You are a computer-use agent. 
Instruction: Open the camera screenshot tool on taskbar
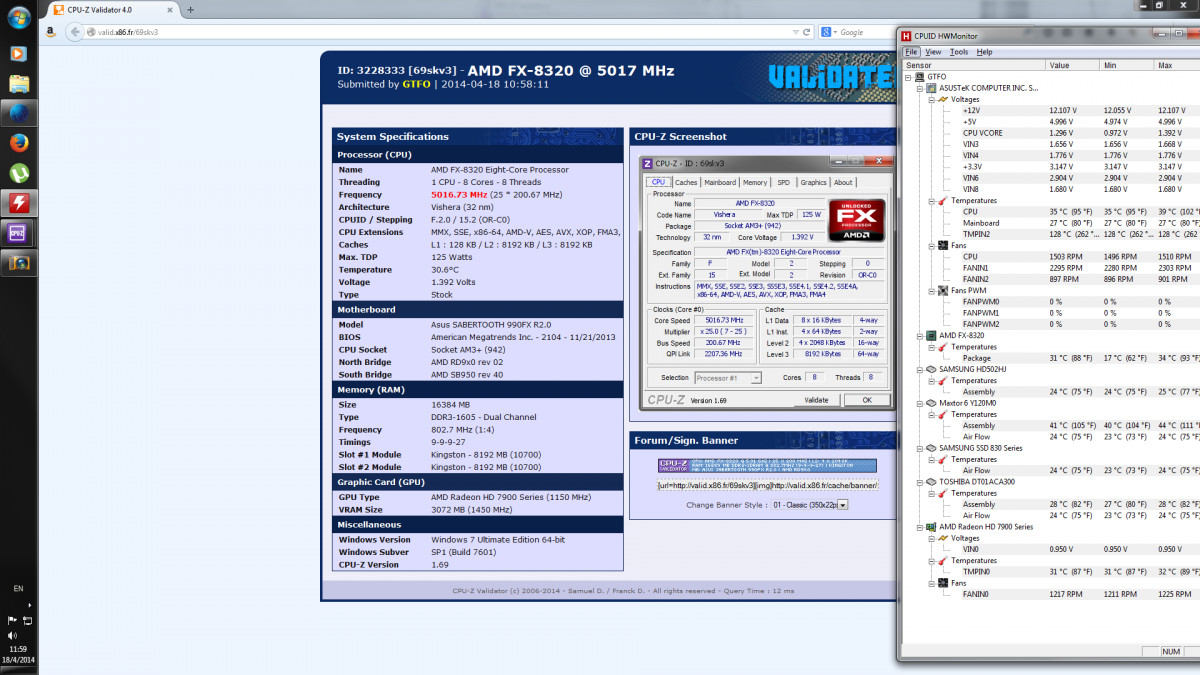(x=18, y=263)
